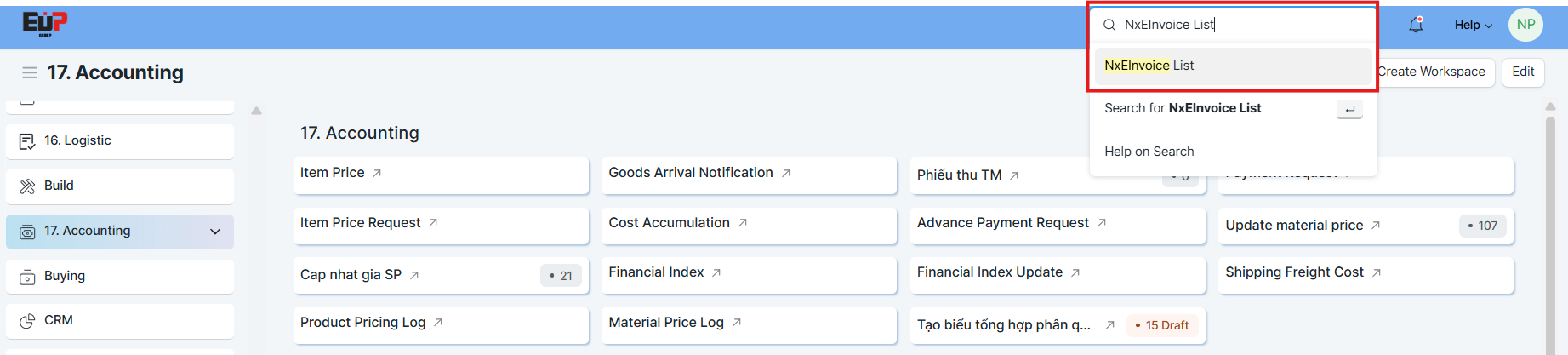Open the notifications bell
1568x355 pixels.
click(x=1416, y=25)
